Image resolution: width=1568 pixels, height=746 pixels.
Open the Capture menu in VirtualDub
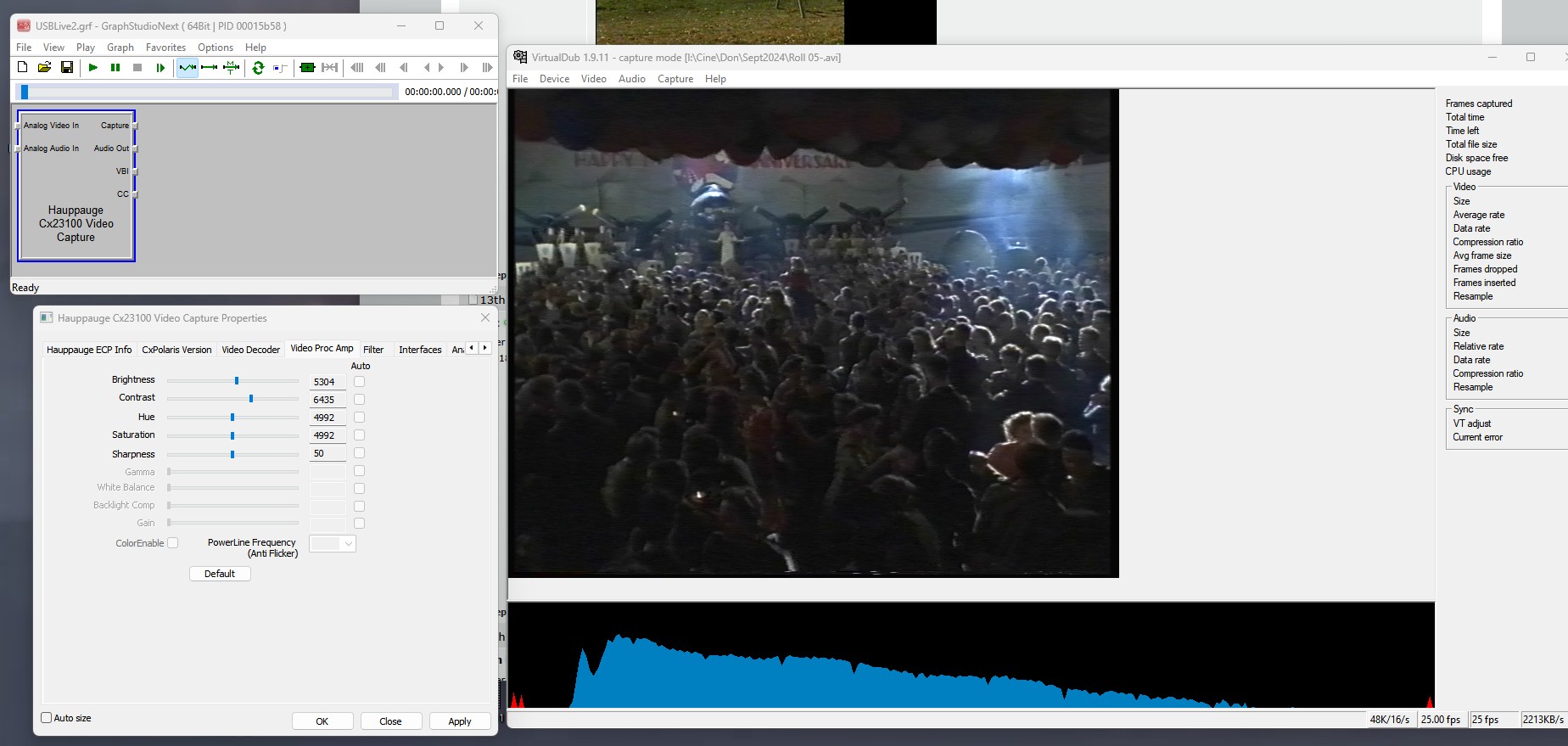675,79
